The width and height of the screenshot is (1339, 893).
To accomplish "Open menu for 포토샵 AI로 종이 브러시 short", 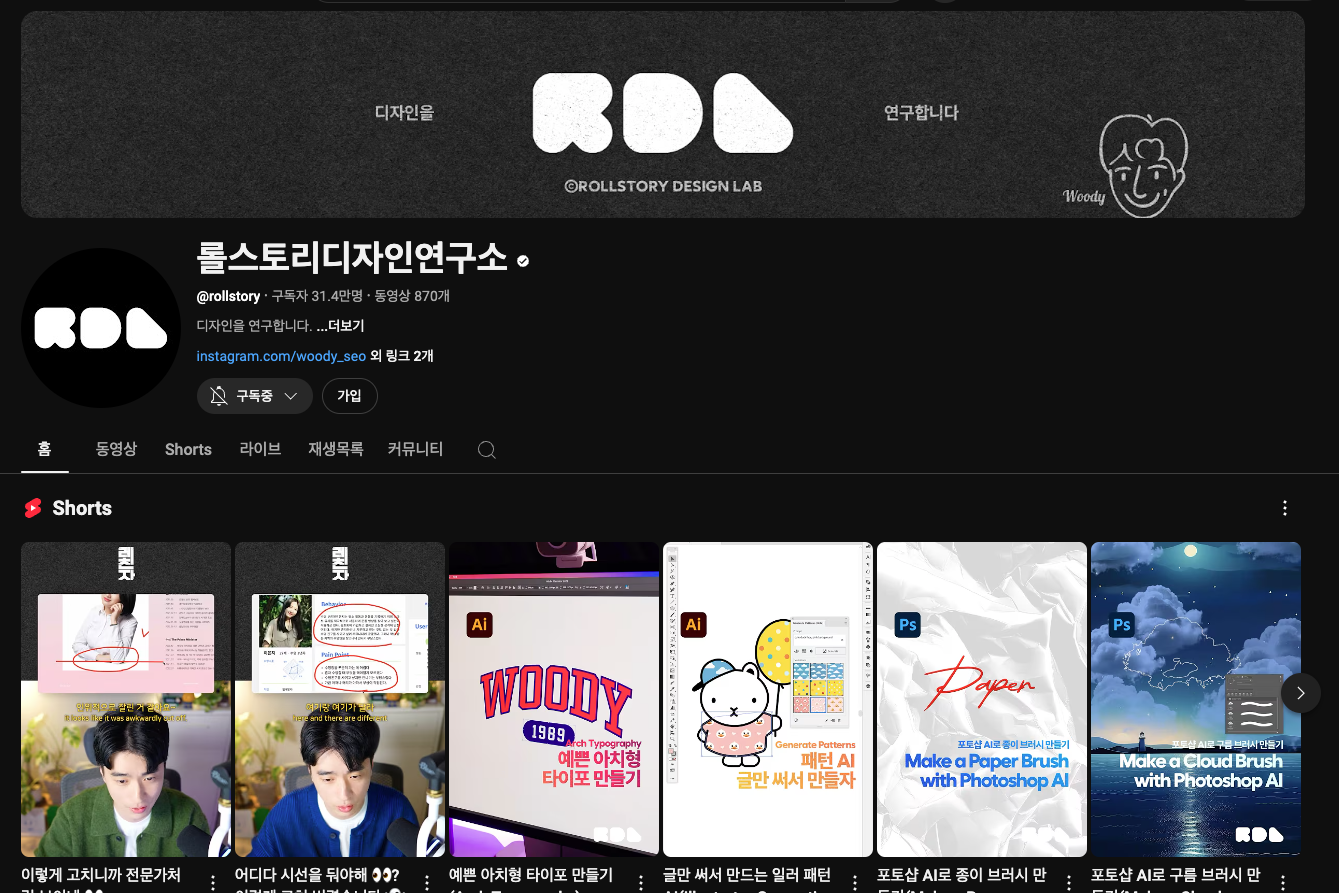I will coord(1069,883).
